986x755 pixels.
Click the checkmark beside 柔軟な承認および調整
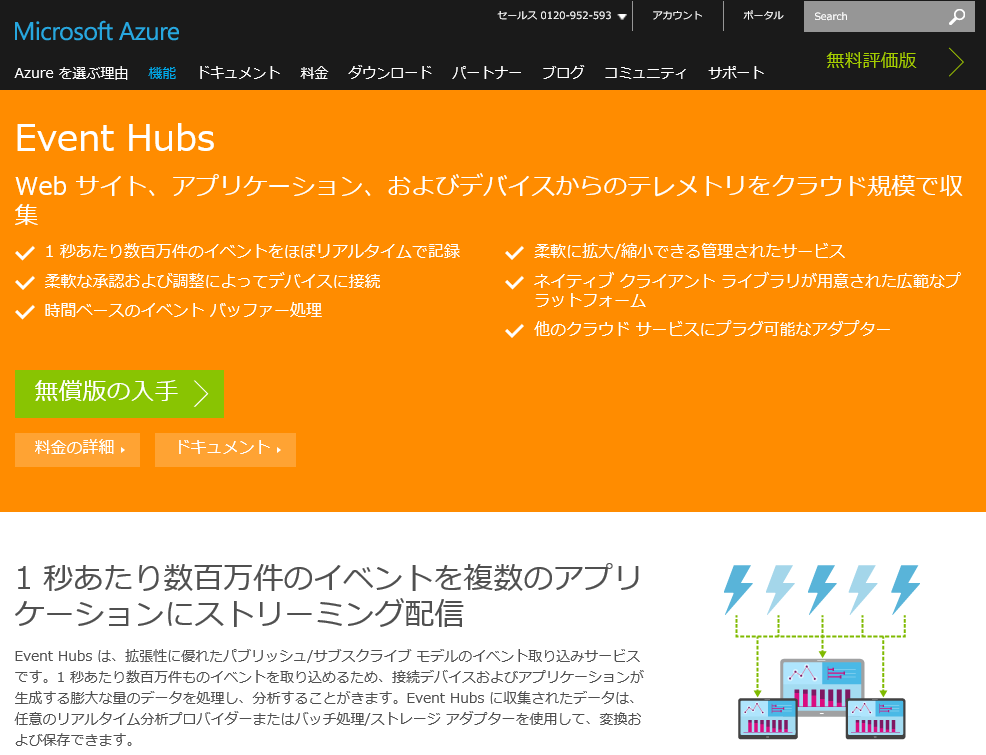click(x=25, y=282)
